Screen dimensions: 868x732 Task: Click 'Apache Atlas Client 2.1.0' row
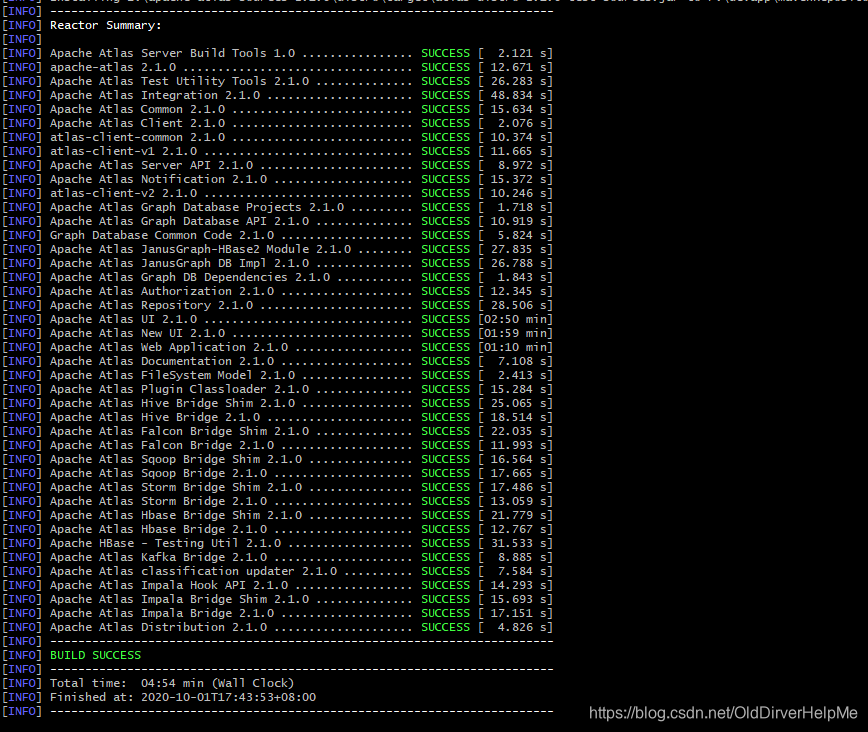pos(137,123)
